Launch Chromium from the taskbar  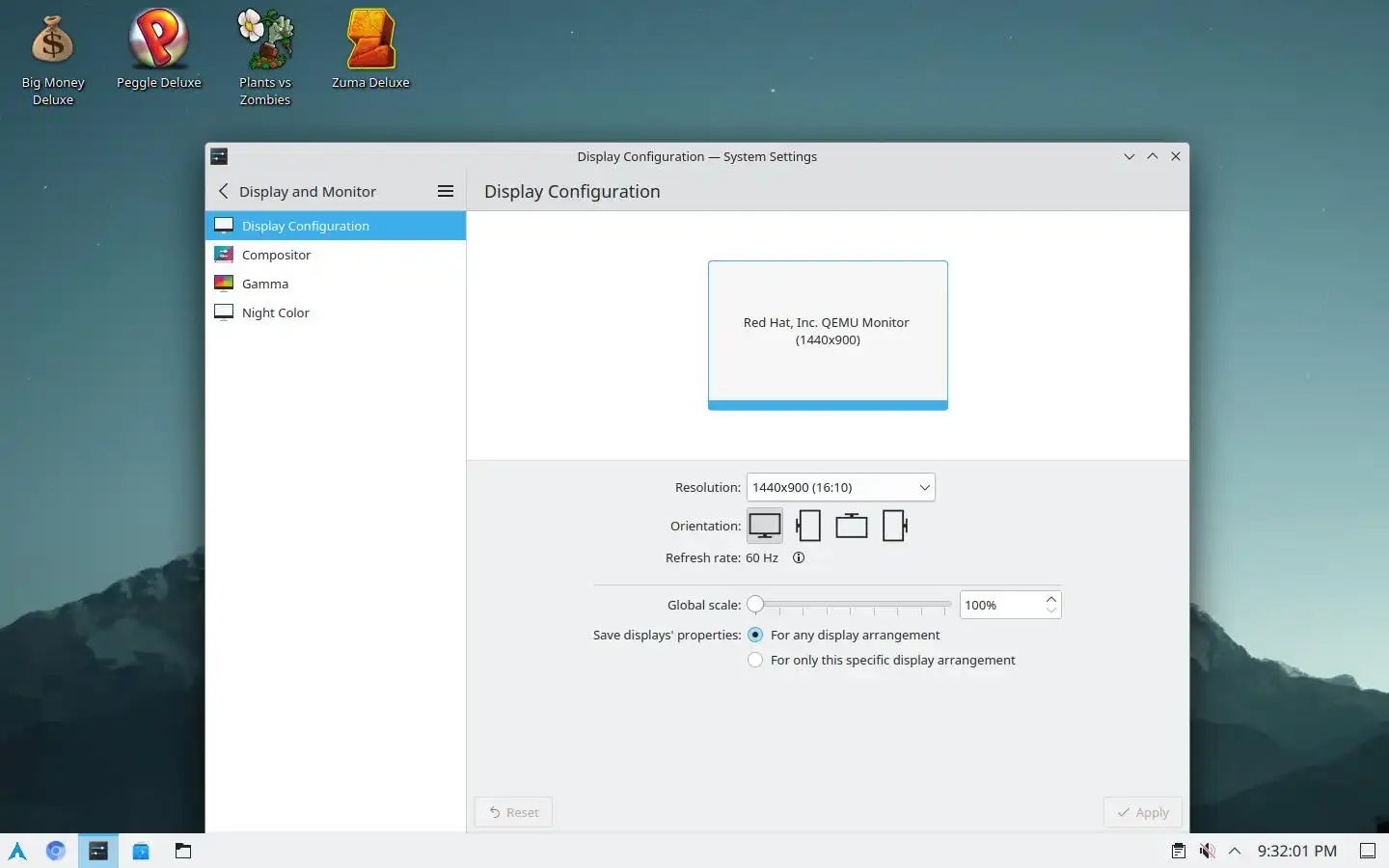pos(56,851)
